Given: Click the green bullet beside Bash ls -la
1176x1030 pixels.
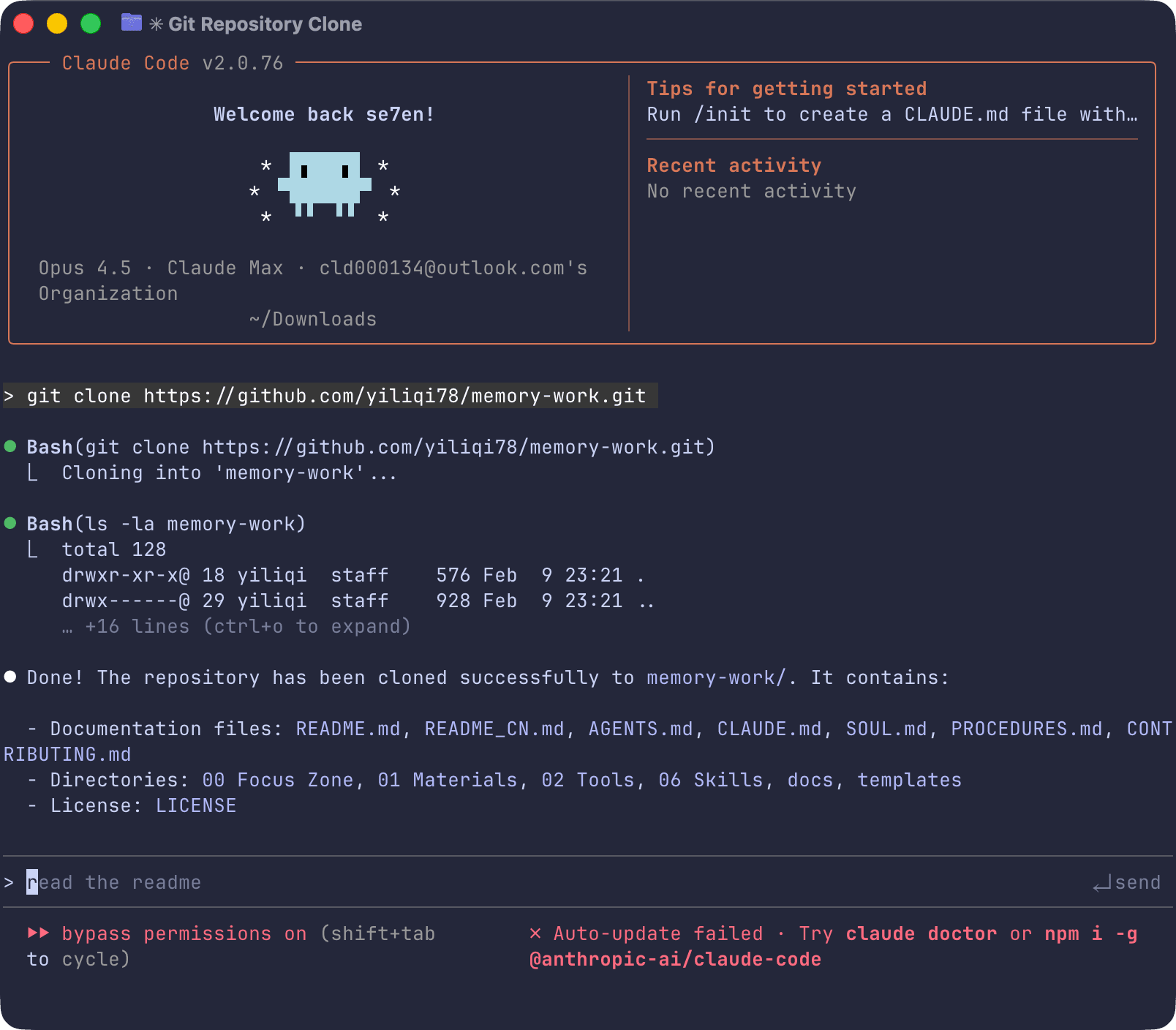Looking at the screenshot, I should pyautogui.click(x=10, y=523).
